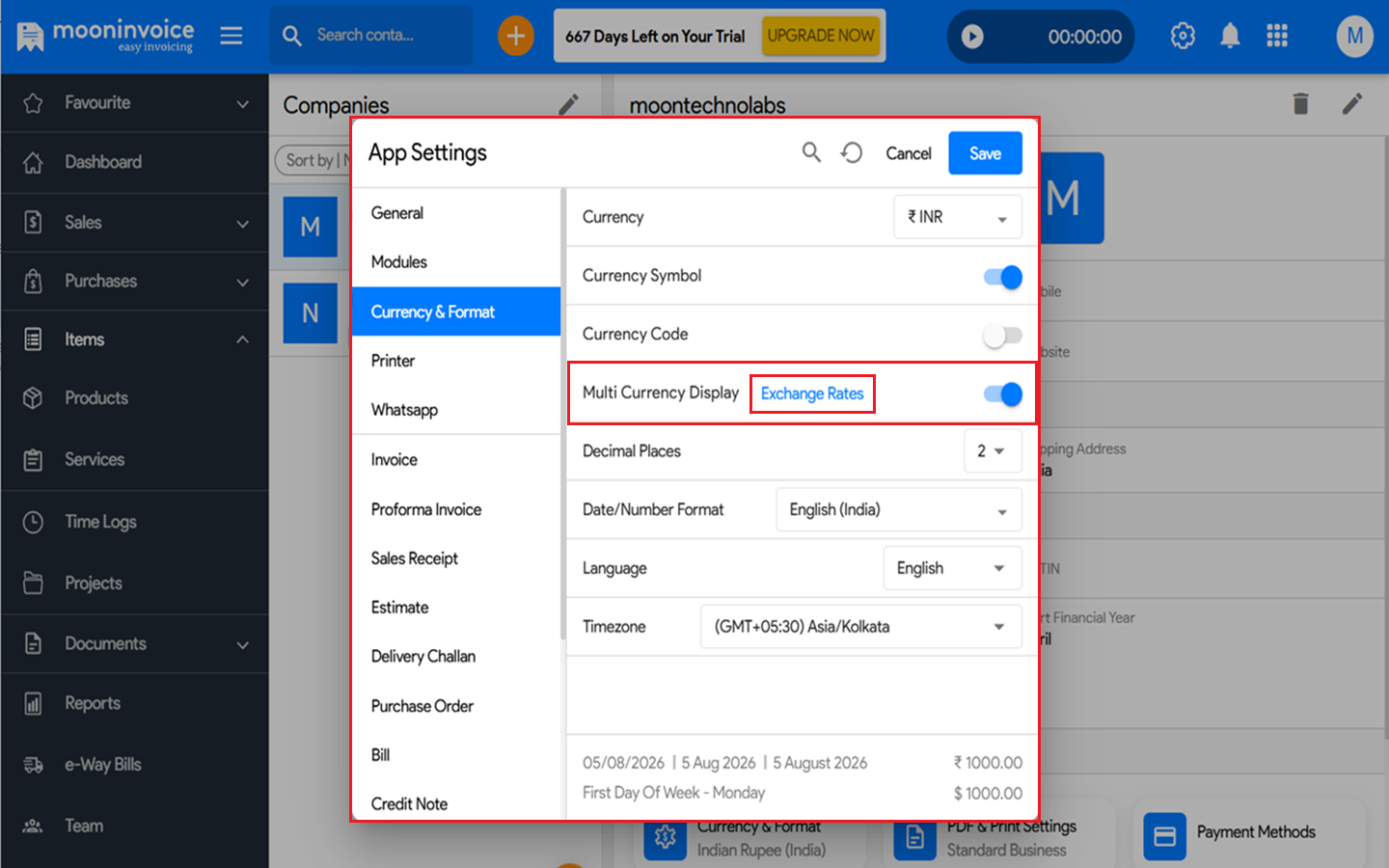Open Projects in sidebar
Image resolution: width=1389 pixels, height=868 pixels.
click(134, 583)
